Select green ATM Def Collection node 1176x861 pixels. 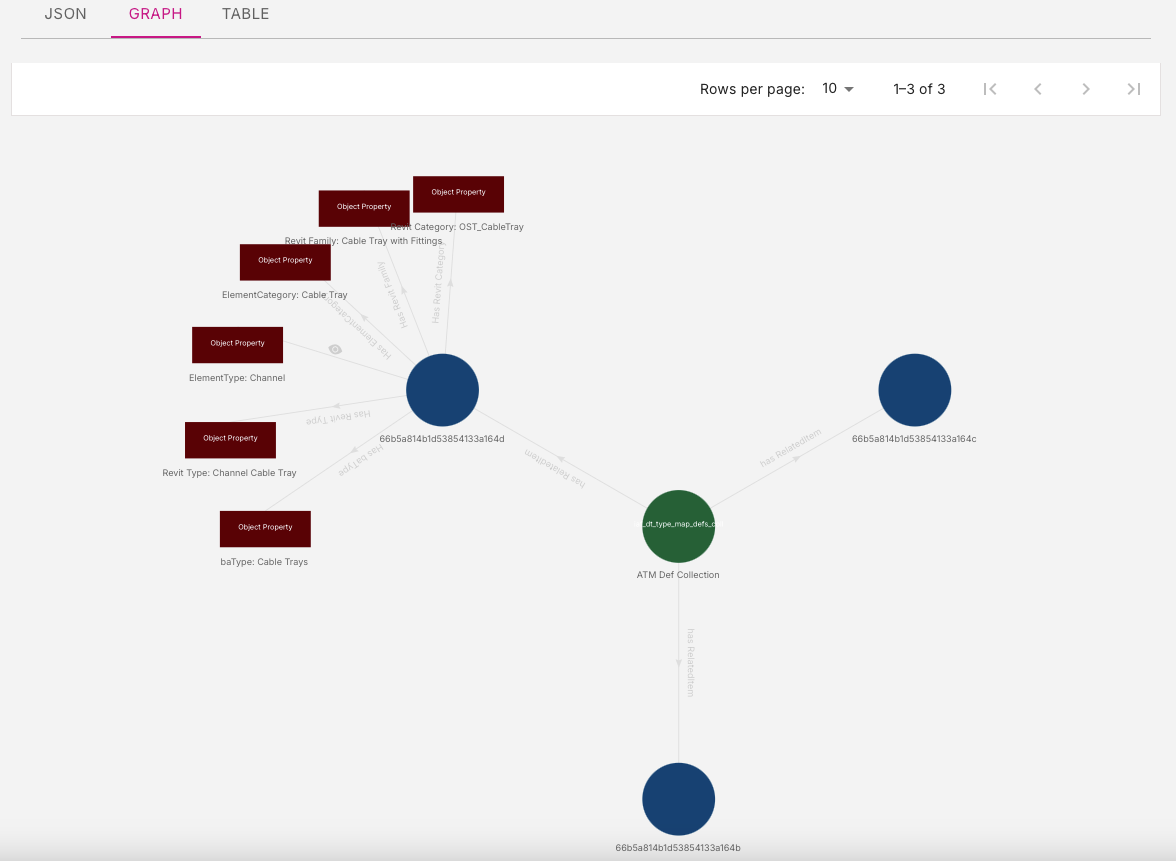678,526
